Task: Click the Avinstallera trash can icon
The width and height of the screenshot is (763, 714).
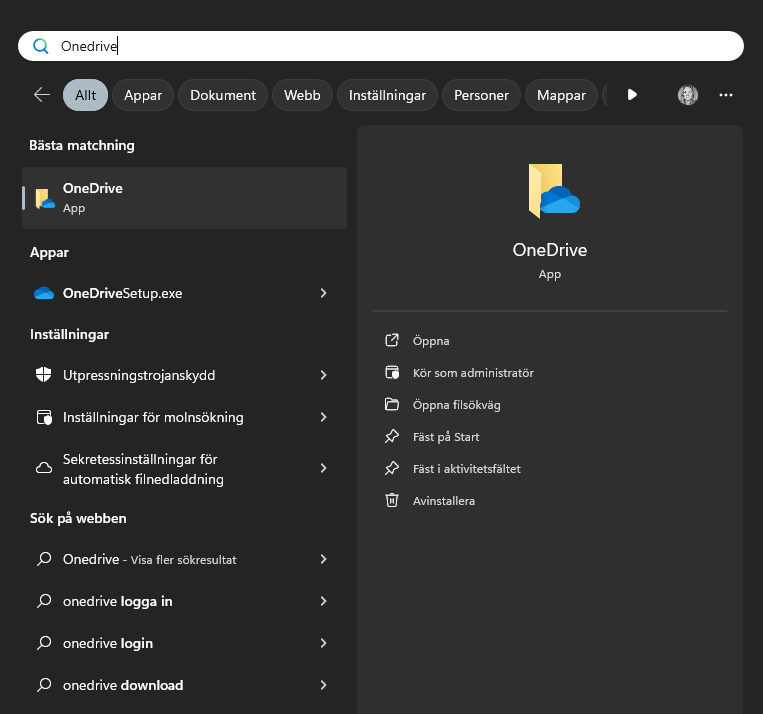Action: pyautogui.click(x=392, y=500)
